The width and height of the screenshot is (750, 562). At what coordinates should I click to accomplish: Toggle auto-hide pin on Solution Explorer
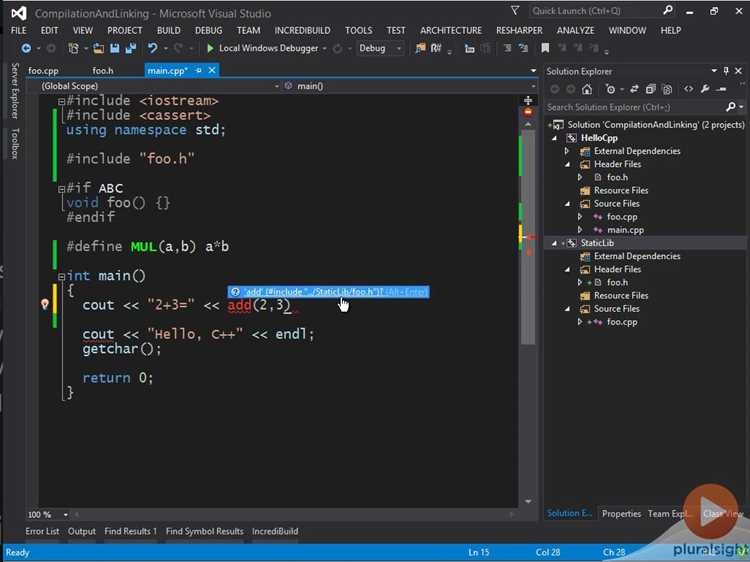726,71
